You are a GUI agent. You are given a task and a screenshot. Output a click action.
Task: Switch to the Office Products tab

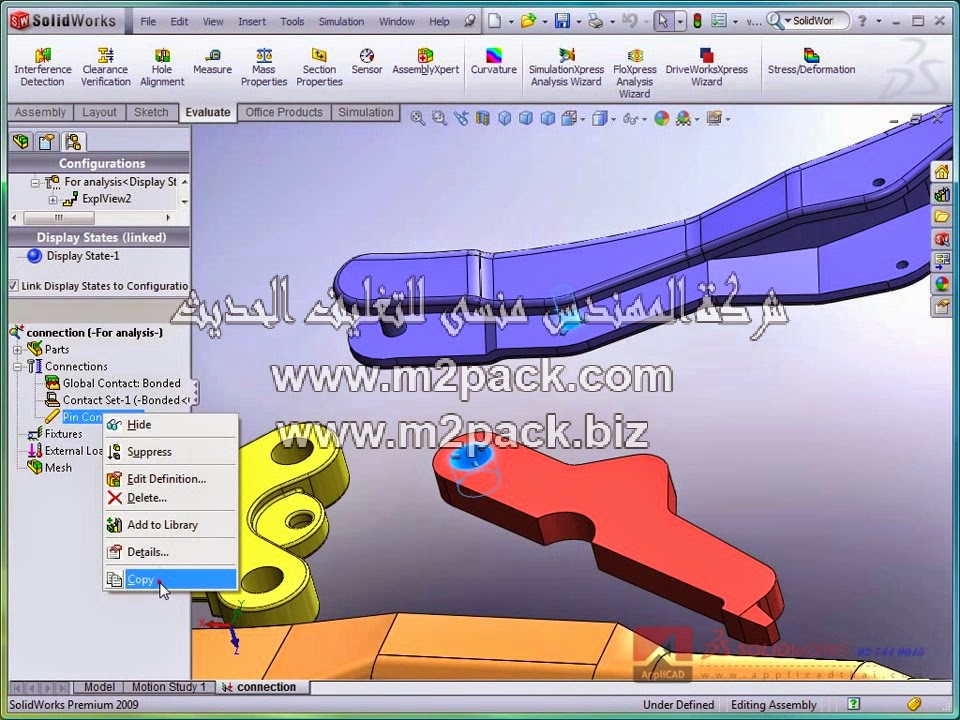pos(284,113)
